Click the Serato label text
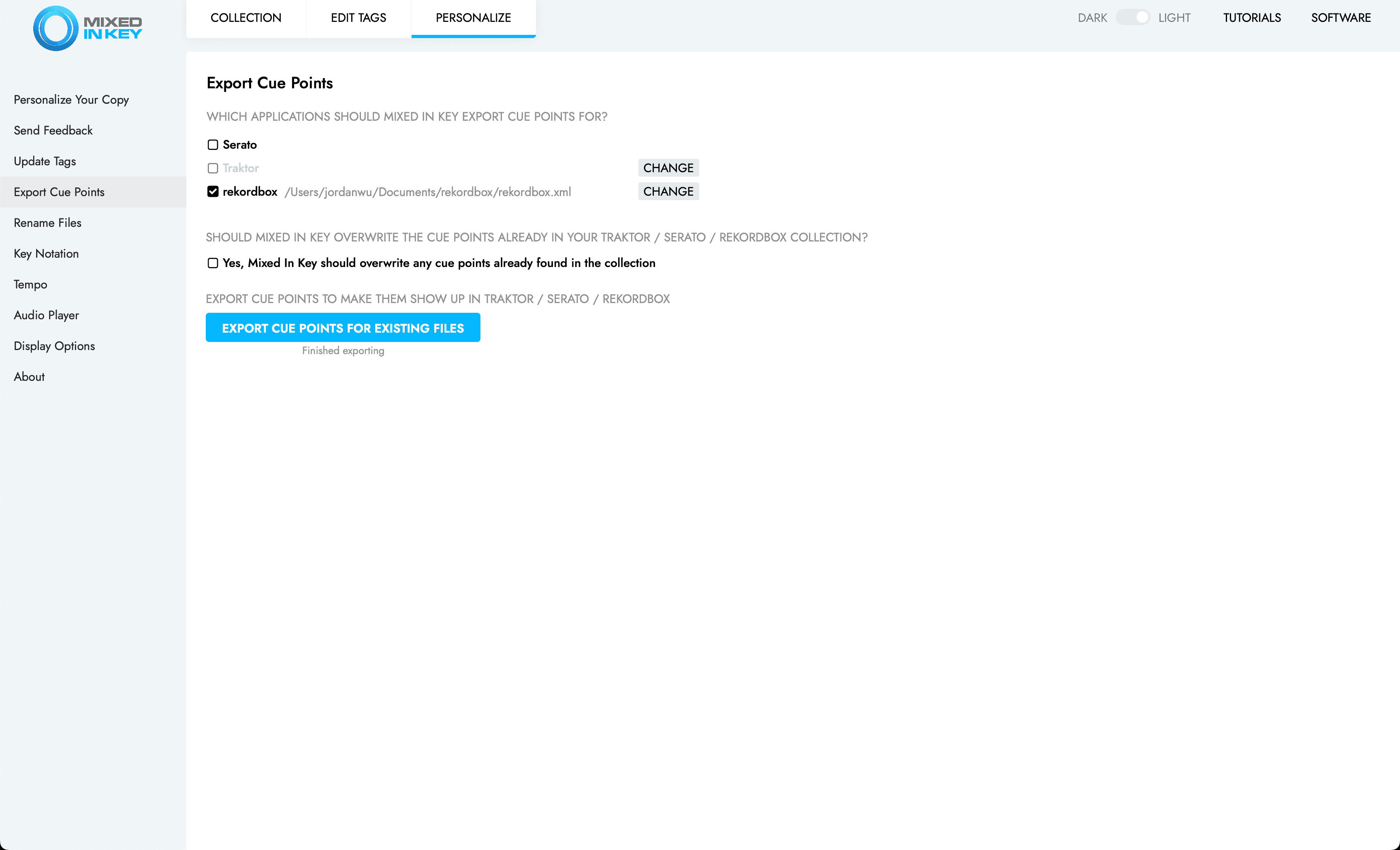This screenshot has width=1400, height=850. click(x=240, y=144)
